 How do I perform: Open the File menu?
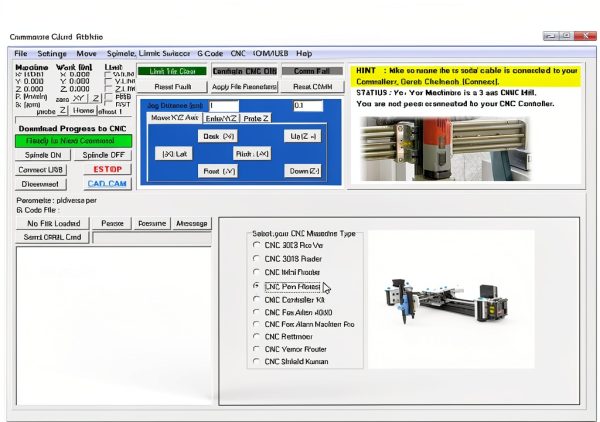(x=21, y=54)
